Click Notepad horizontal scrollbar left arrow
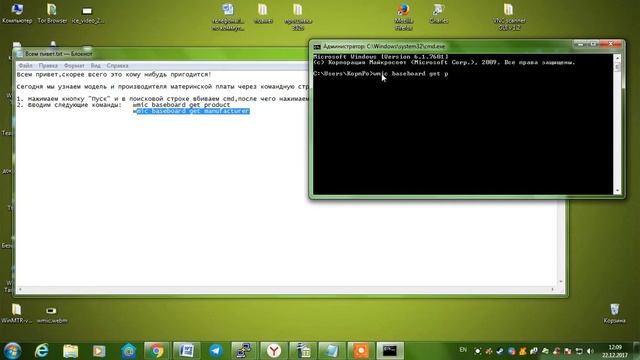The height and width of the screenshot is (360, 640). point(20,289)
